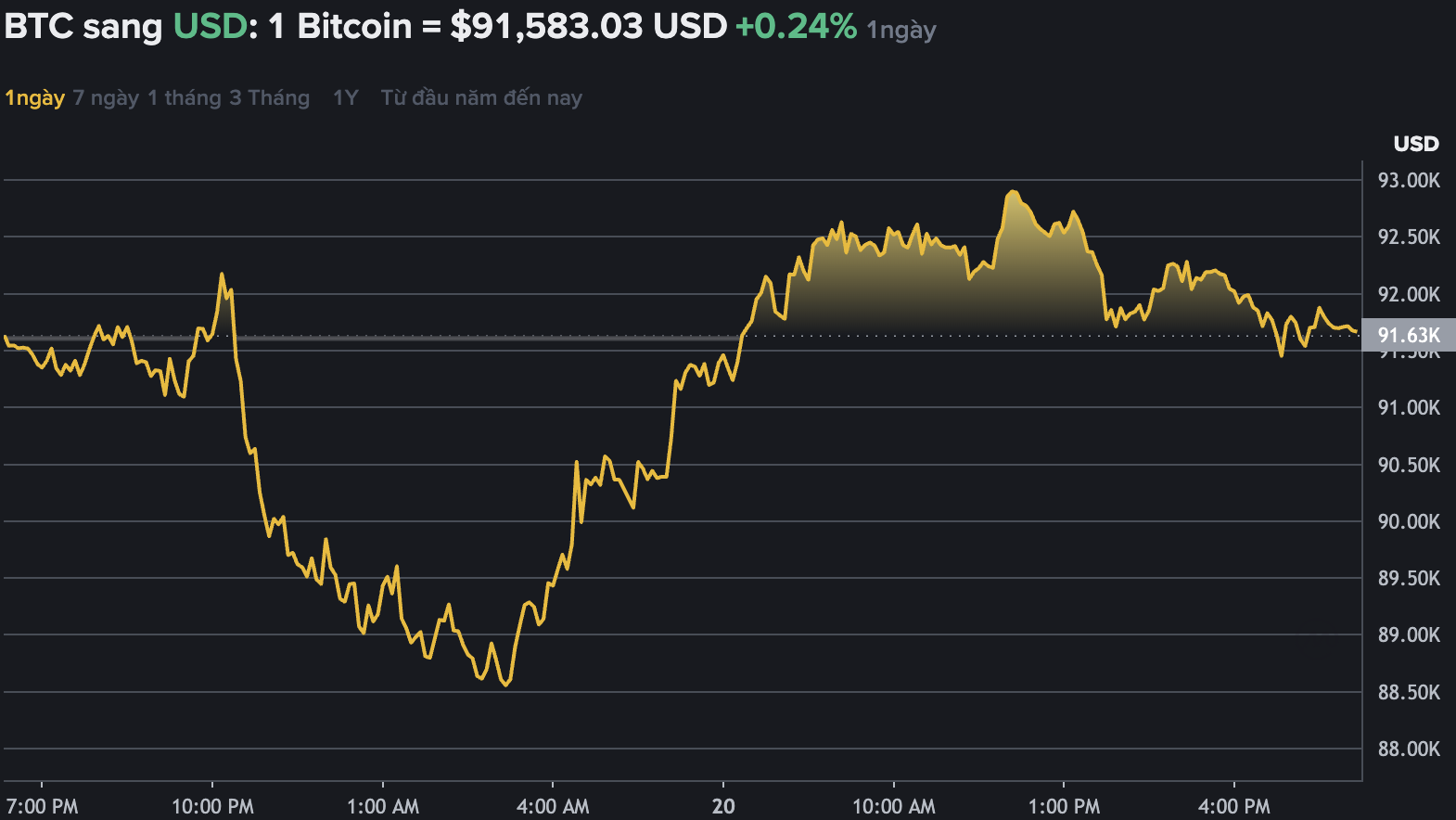Click the chart peak near 1:00 PM

click(1014, 190)
